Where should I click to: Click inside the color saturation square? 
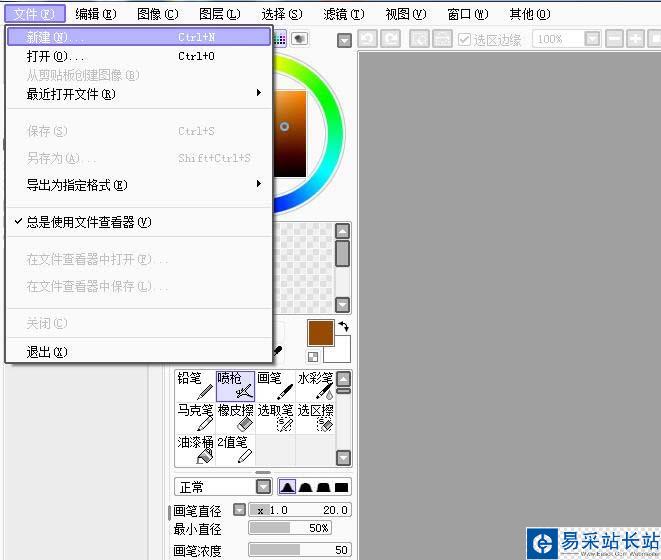point(290,133)
